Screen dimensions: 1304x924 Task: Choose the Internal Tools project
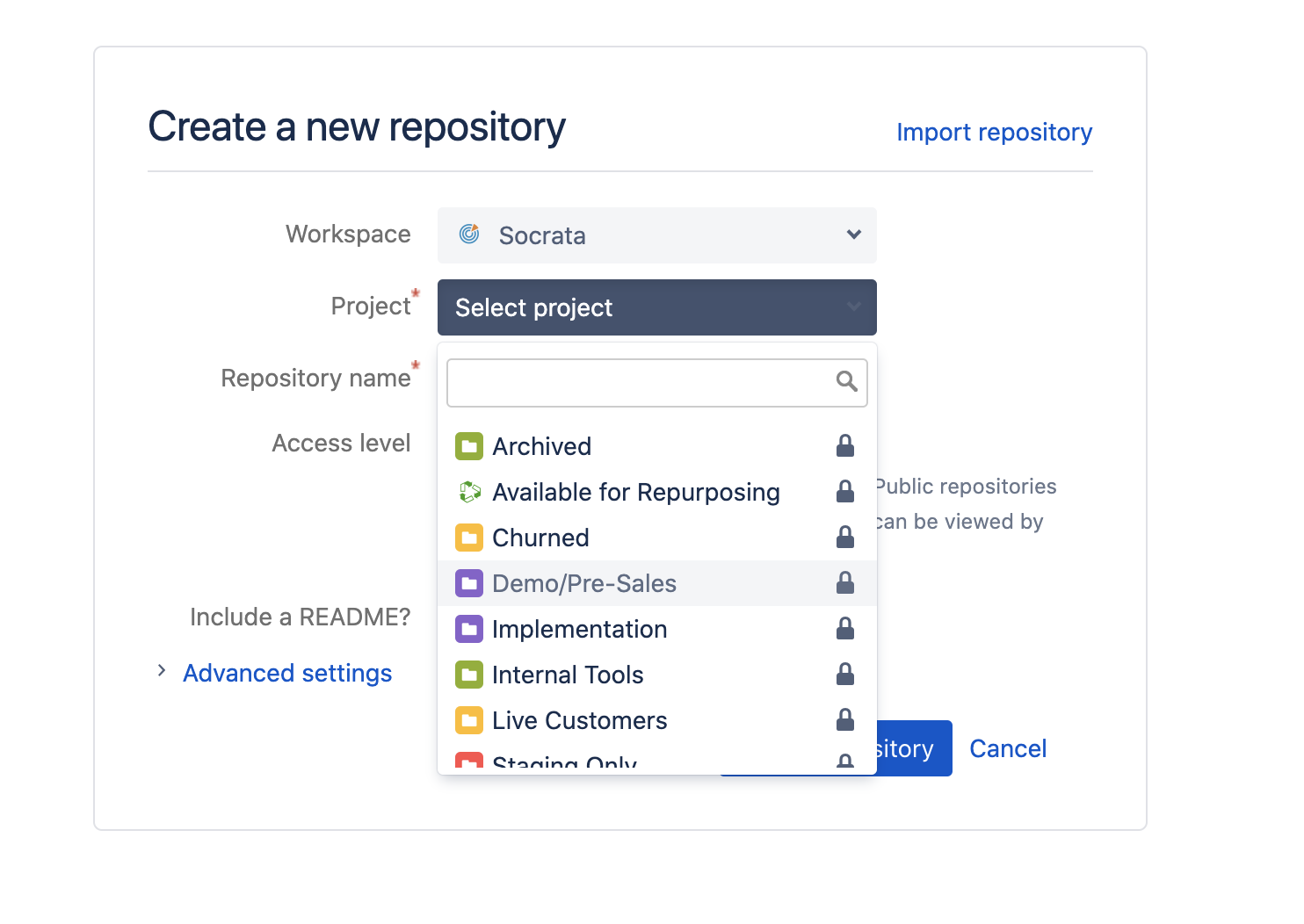657,675
